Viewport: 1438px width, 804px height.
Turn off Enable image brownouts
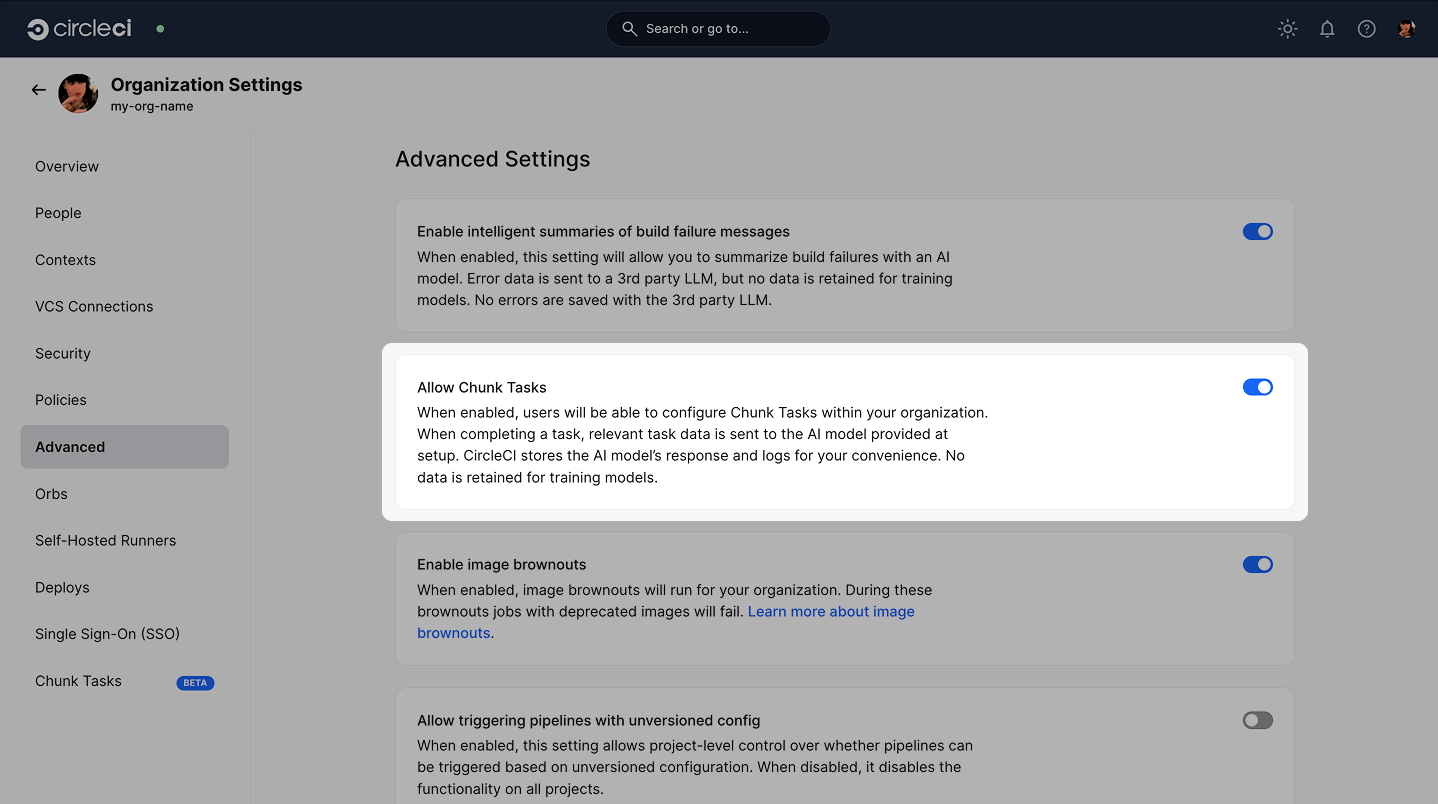pos(1257,564)
